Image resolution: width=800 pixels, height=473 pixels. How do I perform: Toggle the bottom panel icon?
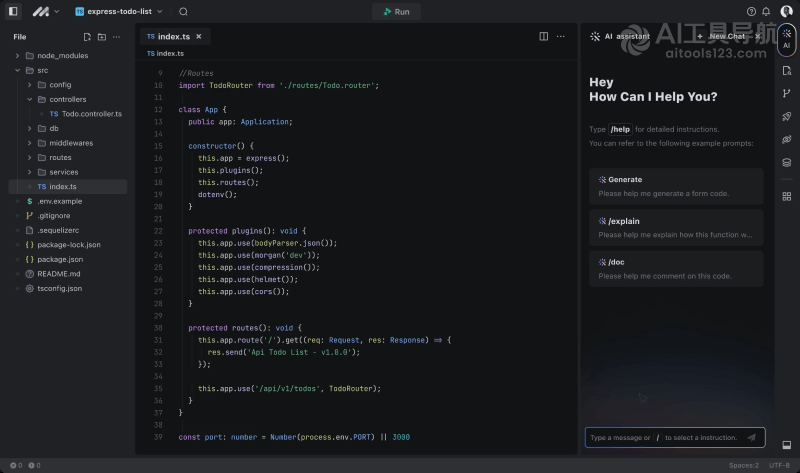[787, 445]
